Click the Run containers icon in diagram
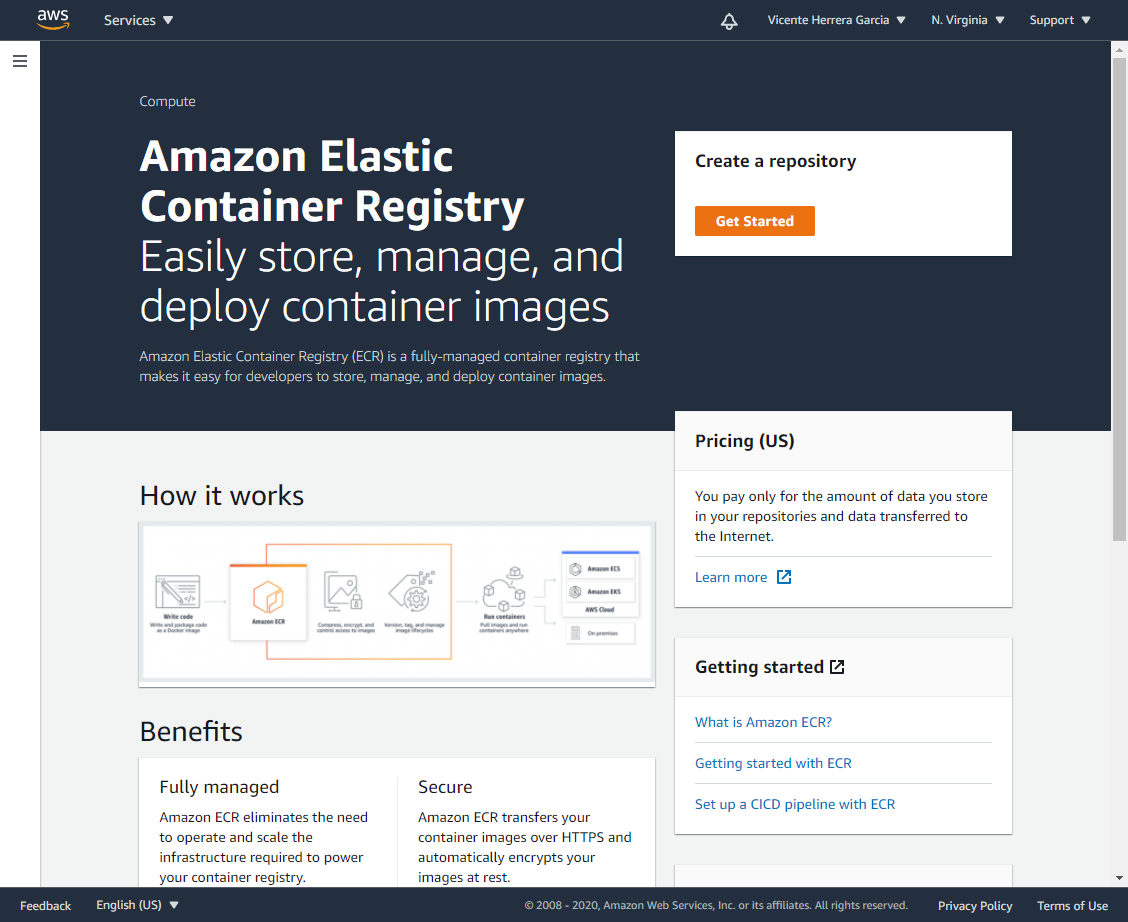The height and width of the screenshot is (922, 1128). (504, 590)
